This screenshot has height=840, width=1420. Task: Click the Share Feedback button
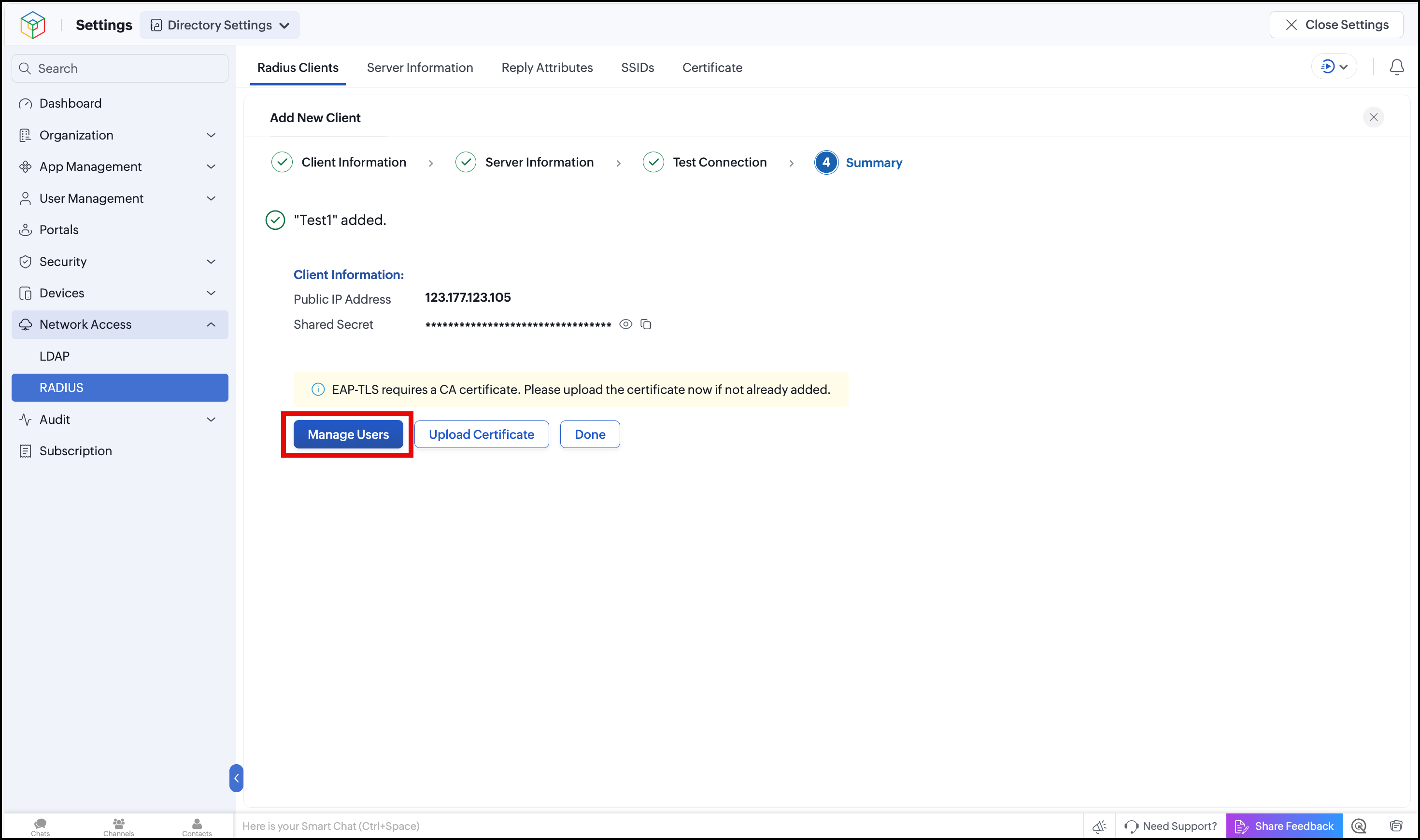(x=1284, y=826)
